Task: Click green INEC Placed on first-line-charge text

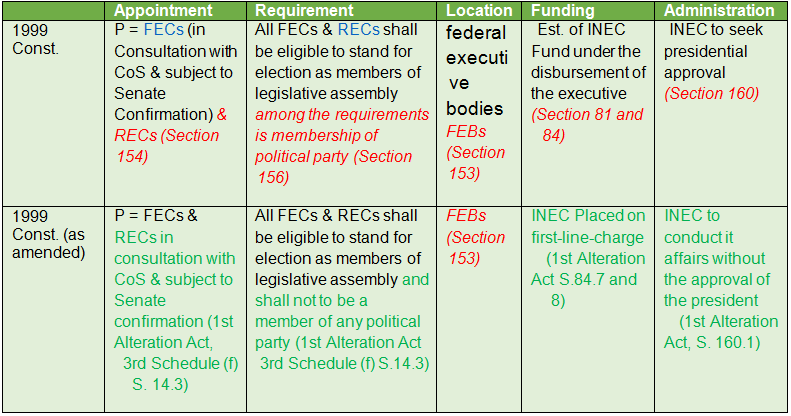Action: (x=588, y=226)
